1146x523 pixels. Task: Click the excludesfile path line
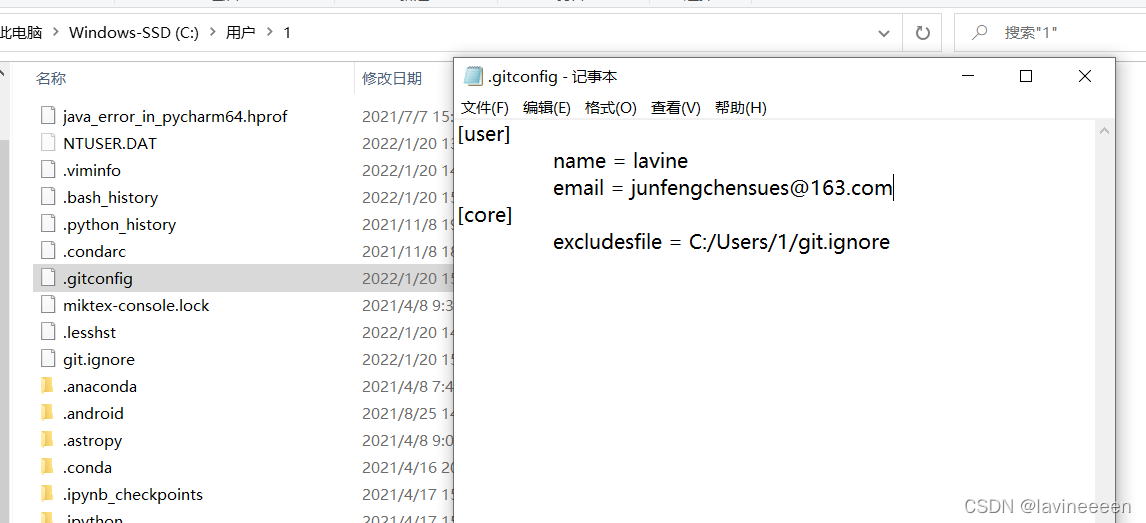pyautogui.click(x=721, y=243)
